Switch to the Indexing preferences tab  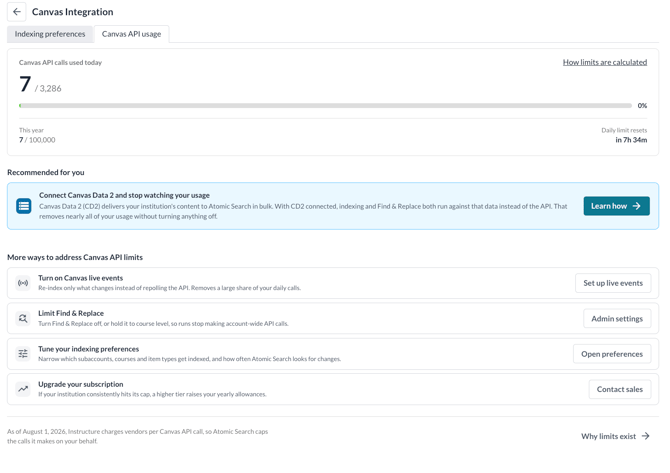click(50, 34)
